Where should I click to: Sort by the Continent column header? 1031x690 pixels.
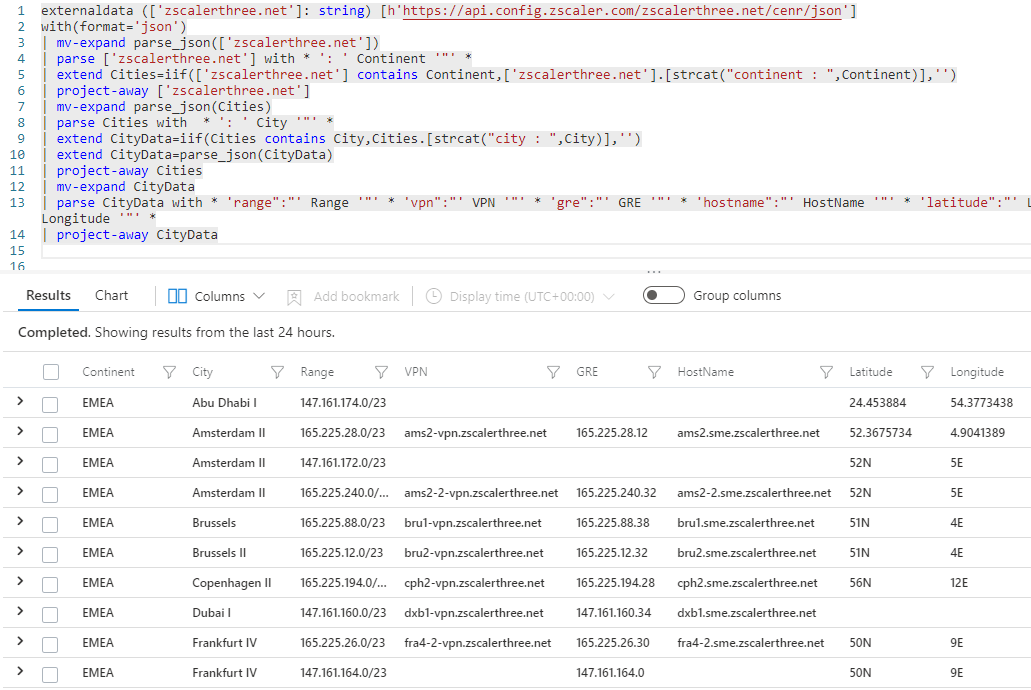coord(108,372)
